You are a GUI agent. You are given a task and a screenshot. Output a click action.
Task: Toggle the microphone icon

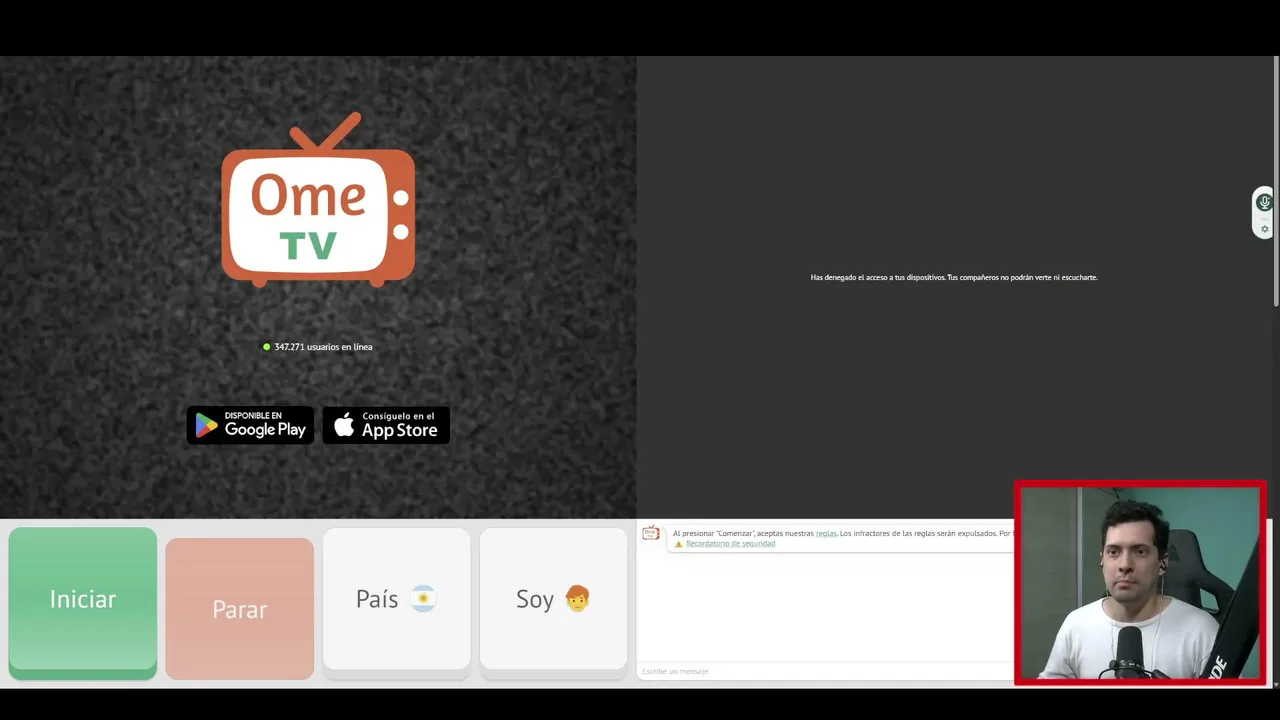(x=1264, y=202)
